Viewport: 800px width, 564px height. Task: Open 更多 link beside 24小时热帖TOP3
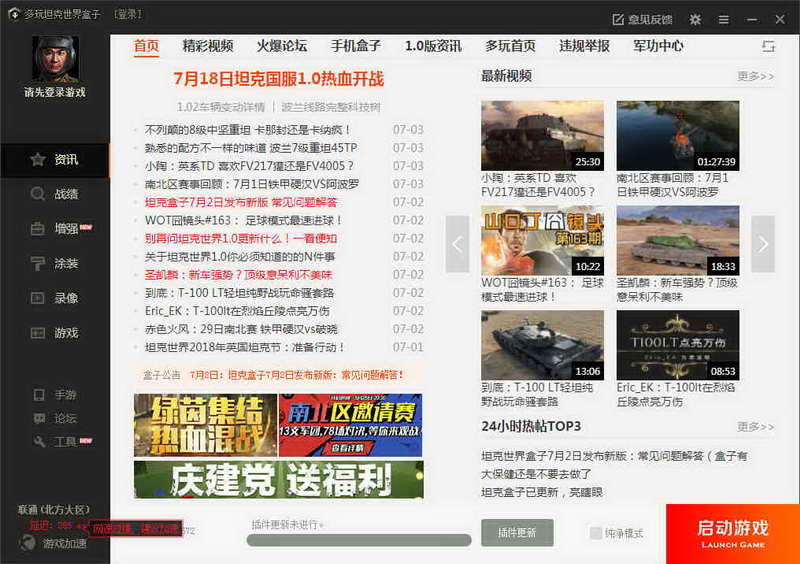[756, 427]
